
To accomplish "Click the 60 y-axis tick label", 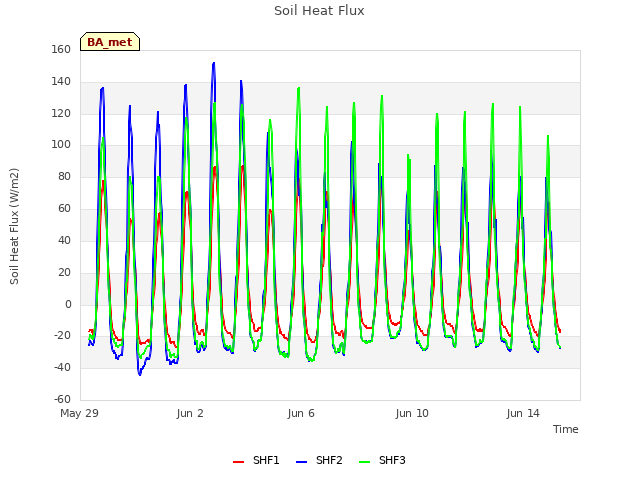I will point(64,208).
